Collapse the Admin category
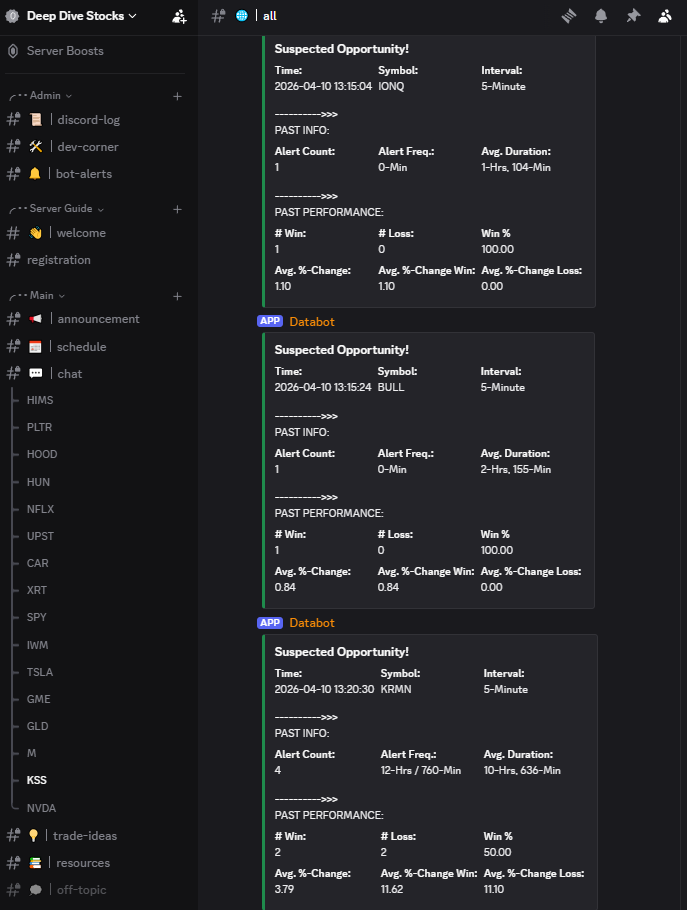 pyautogui.click(x=45, y=96)
